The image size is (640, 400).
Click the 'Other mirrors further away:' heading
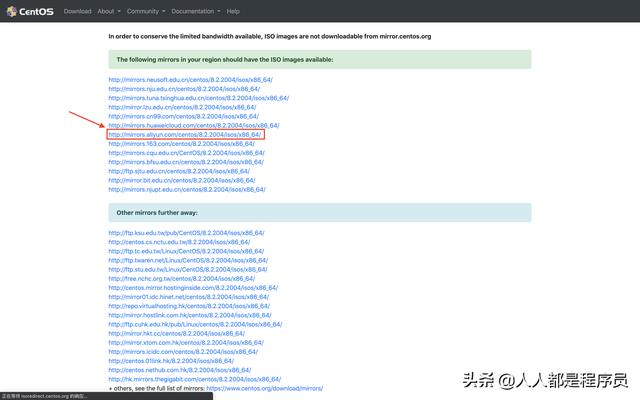tap(157, 213)
